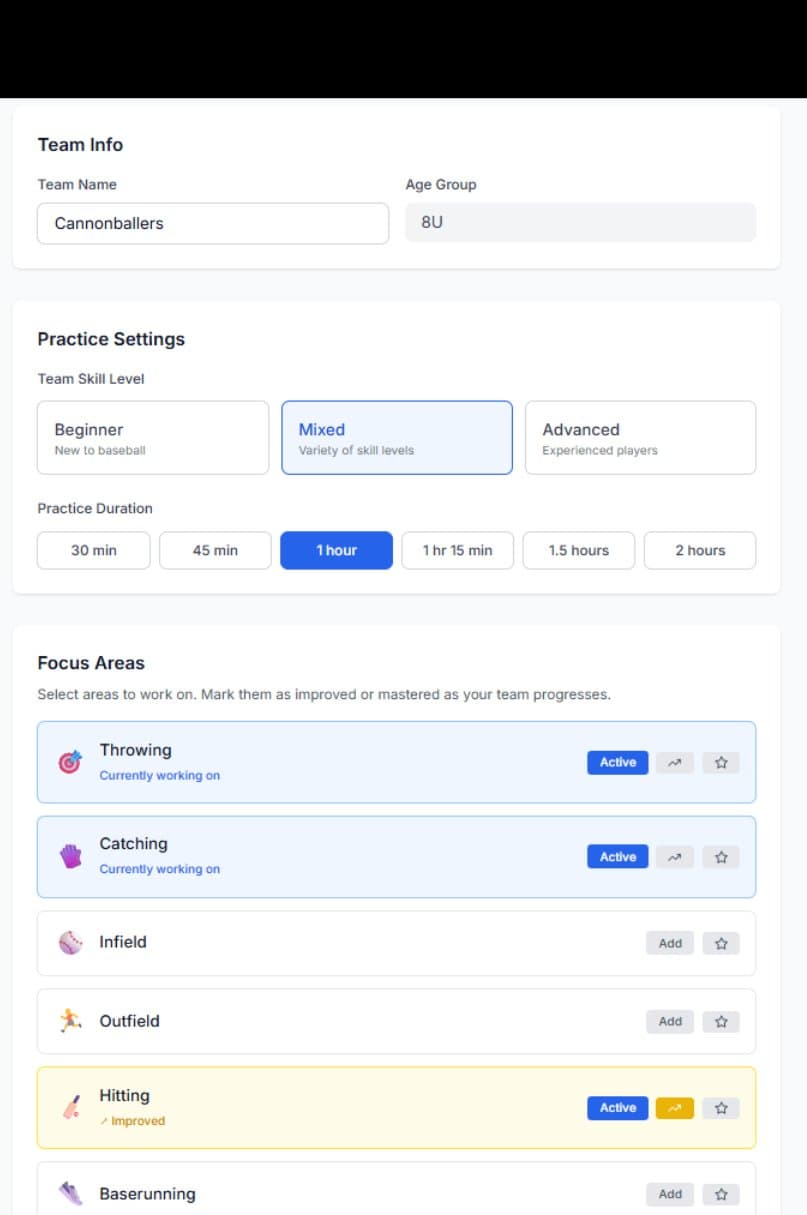Click the Age Group 8U field
Screen dimensions: 807x1215
(580, 222)
